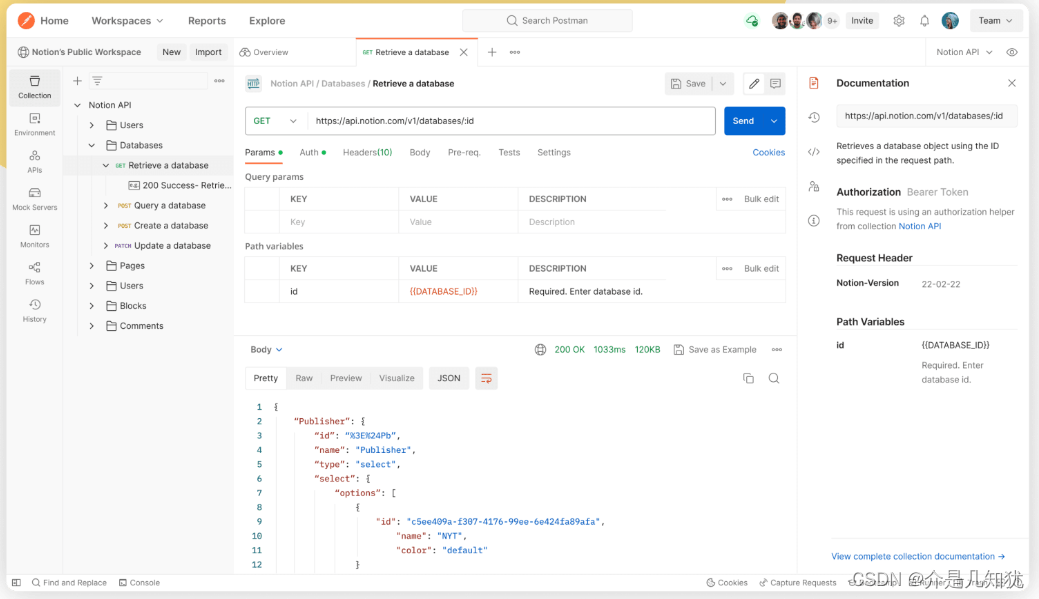The image size is (1039, 599).
Task: Open the Environment sidebar tab
Action: click(34, 124)
